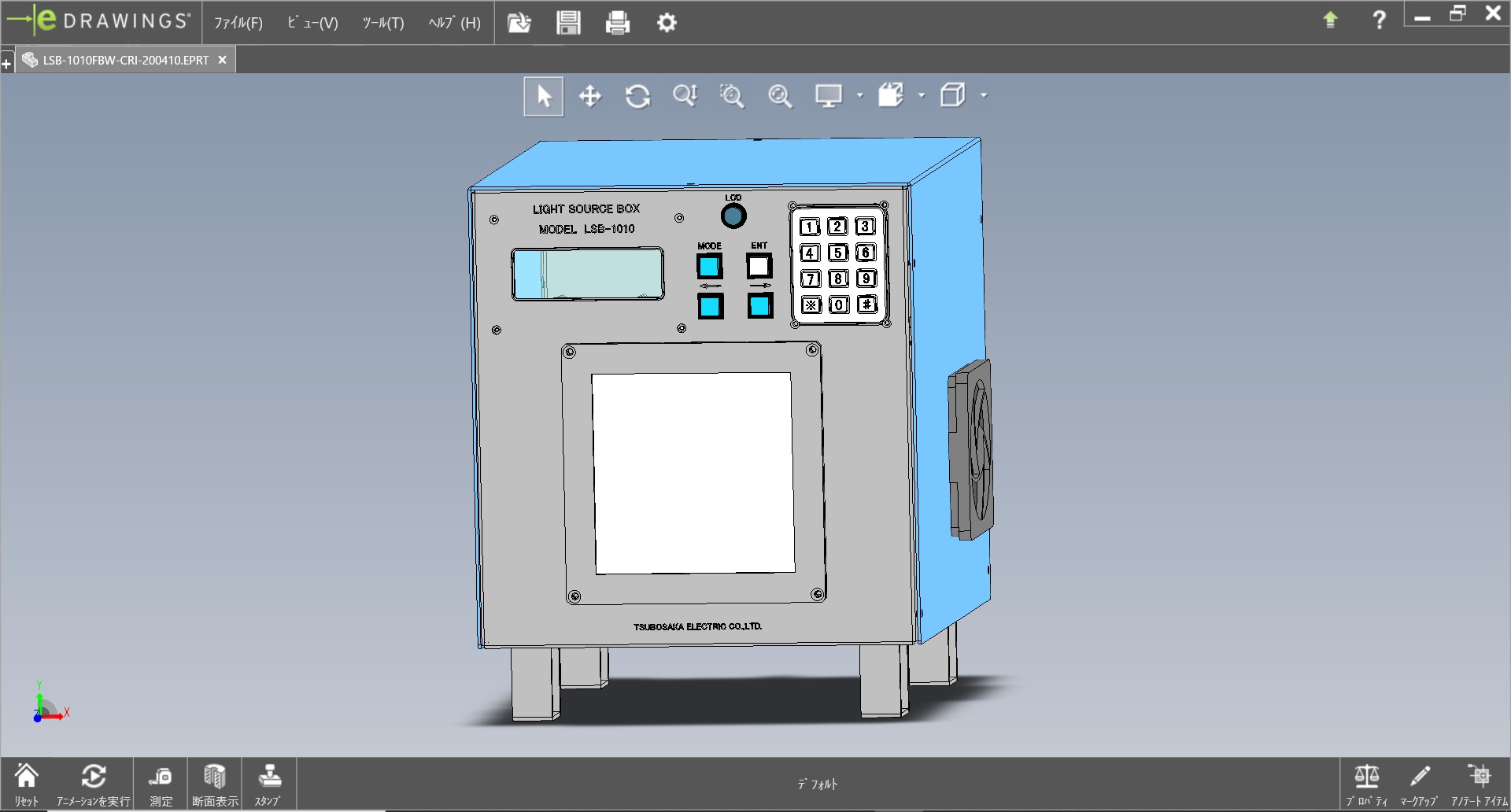This screenshot has width=1511, height=812.
Task: Click Zoom to Fit
Action: pos(780,96)
